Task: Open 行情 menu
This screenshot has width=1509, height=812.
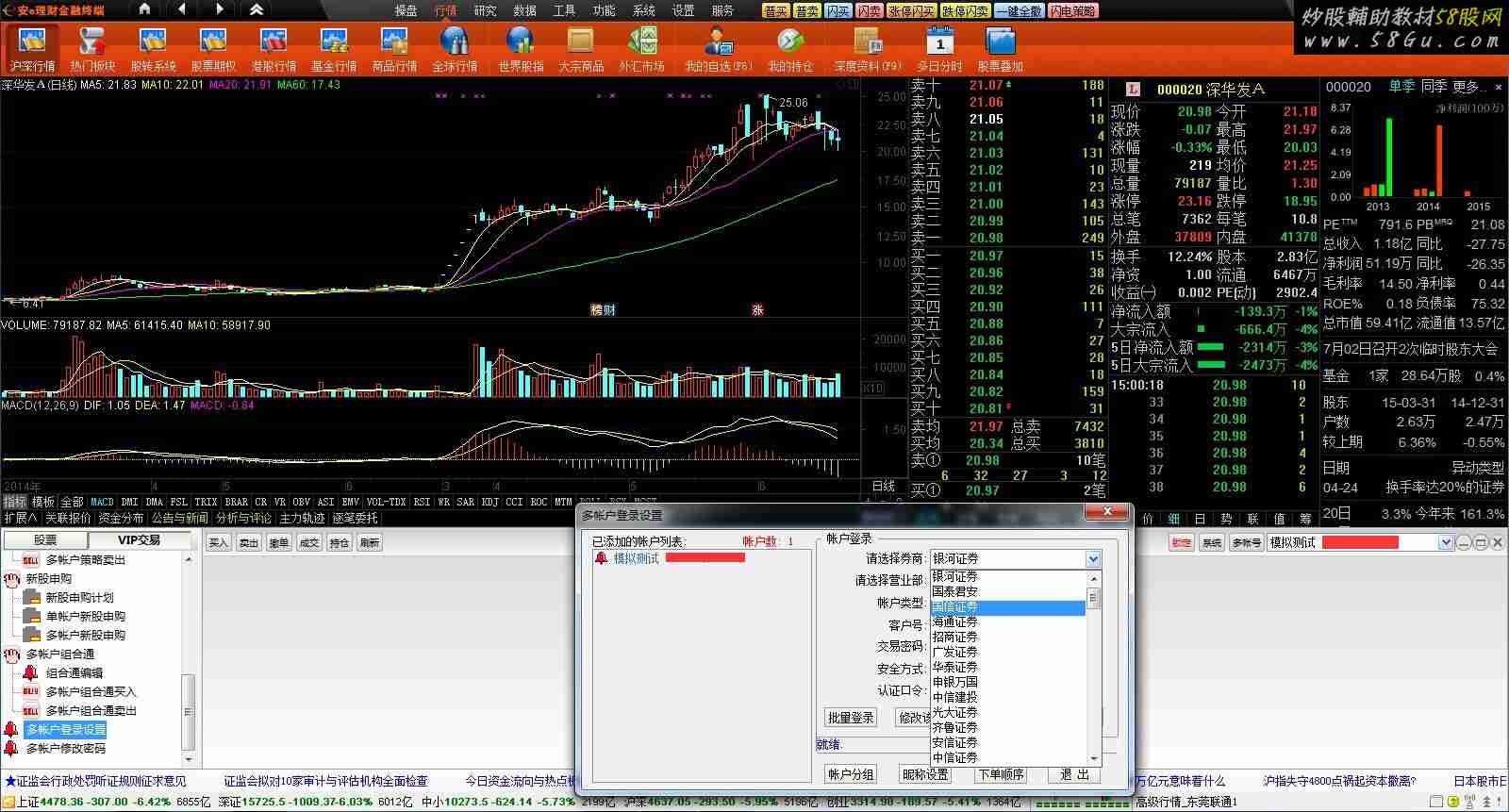Action: 445,10
